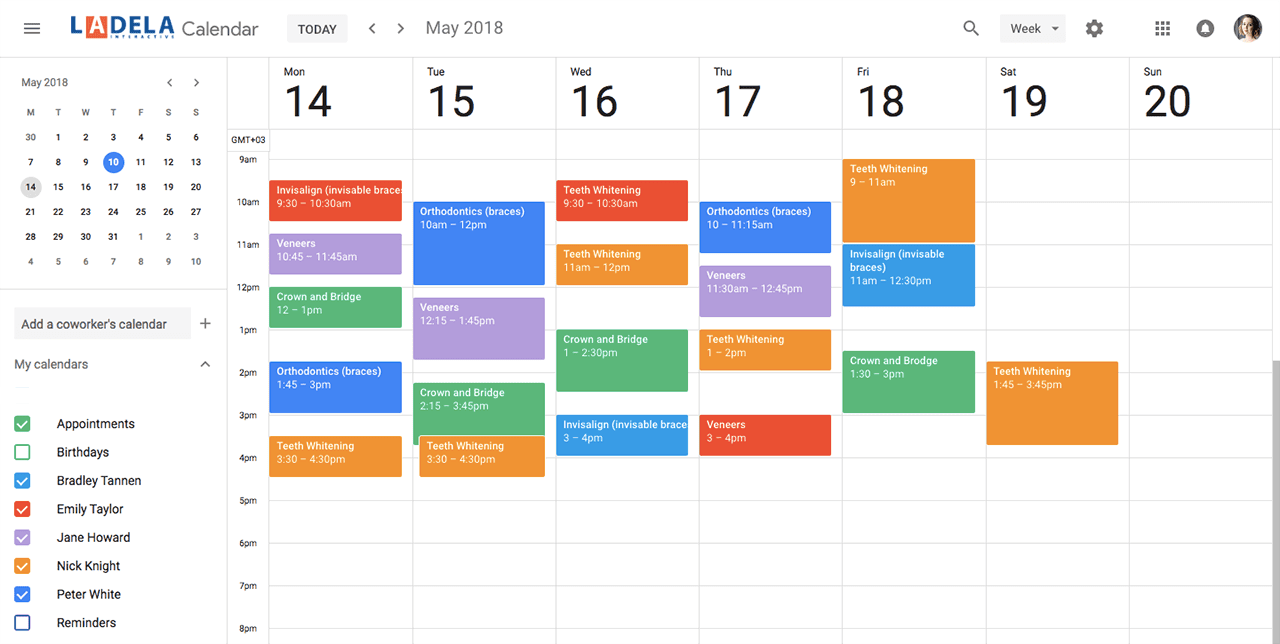The height and width of the screenshot is (644, 1280).
Task: Open Wednesday Crown and Bridge 1pm event
Action: click(x=622, y=360)
